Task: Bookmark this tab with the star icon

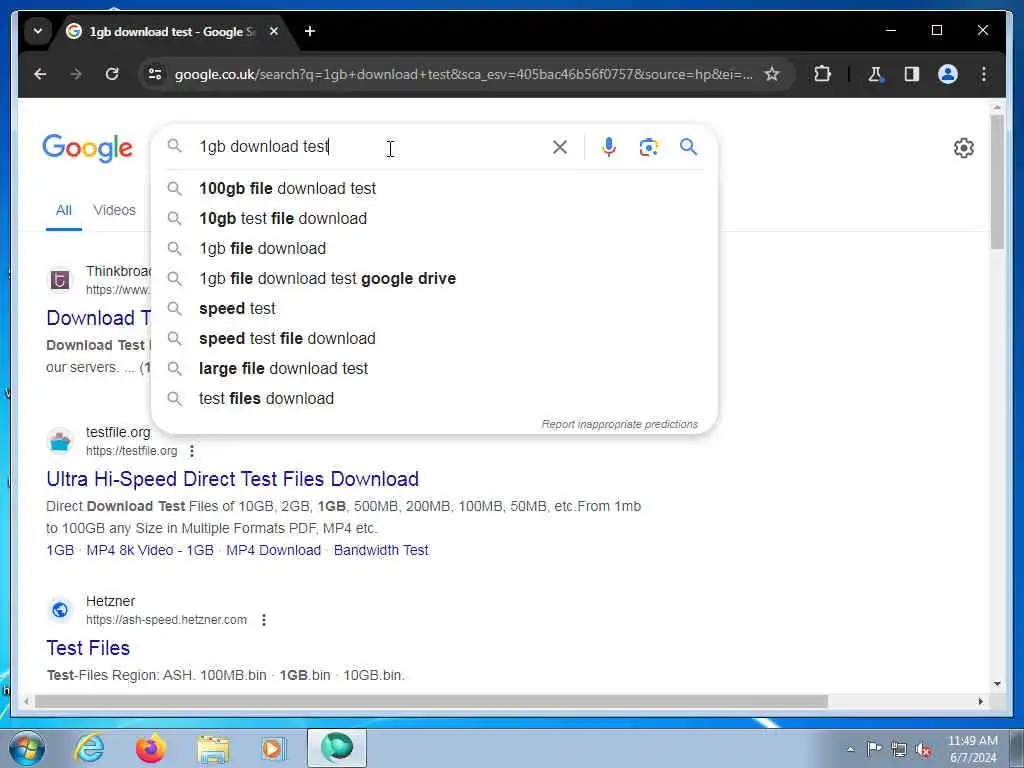Action: 772,74
